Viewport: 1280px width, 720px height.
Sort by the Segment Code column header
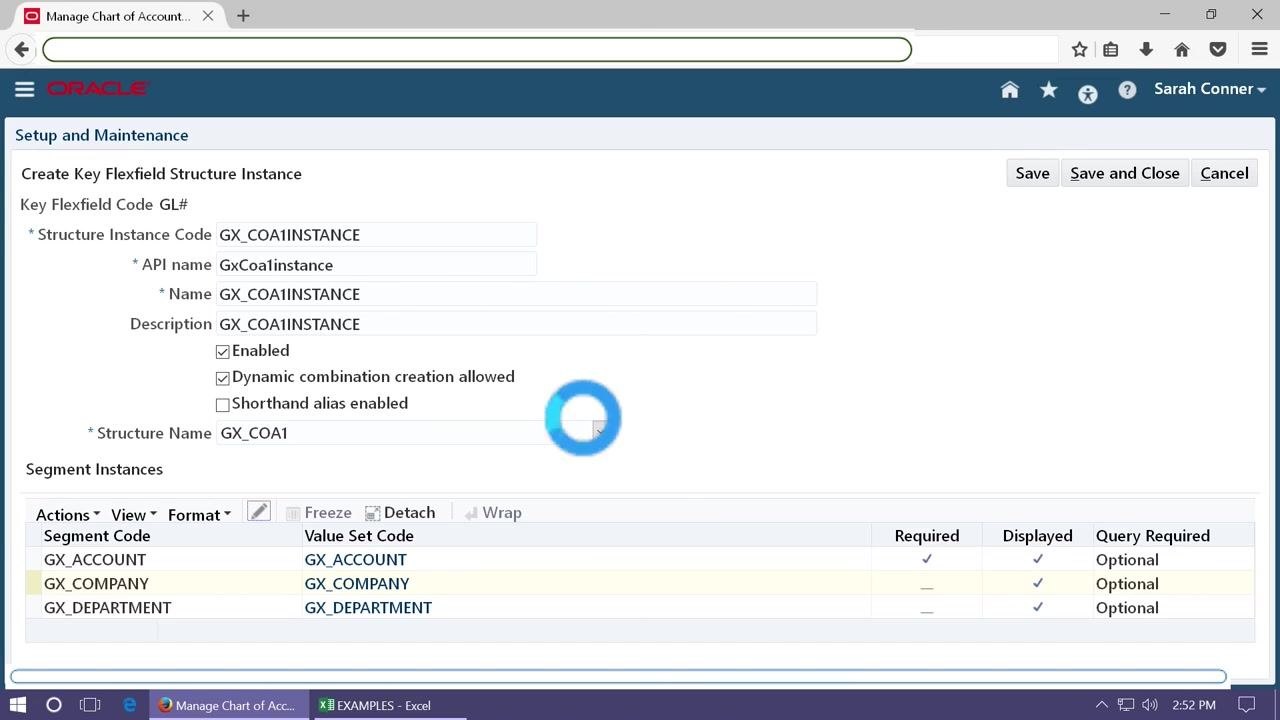coord(97,536)
